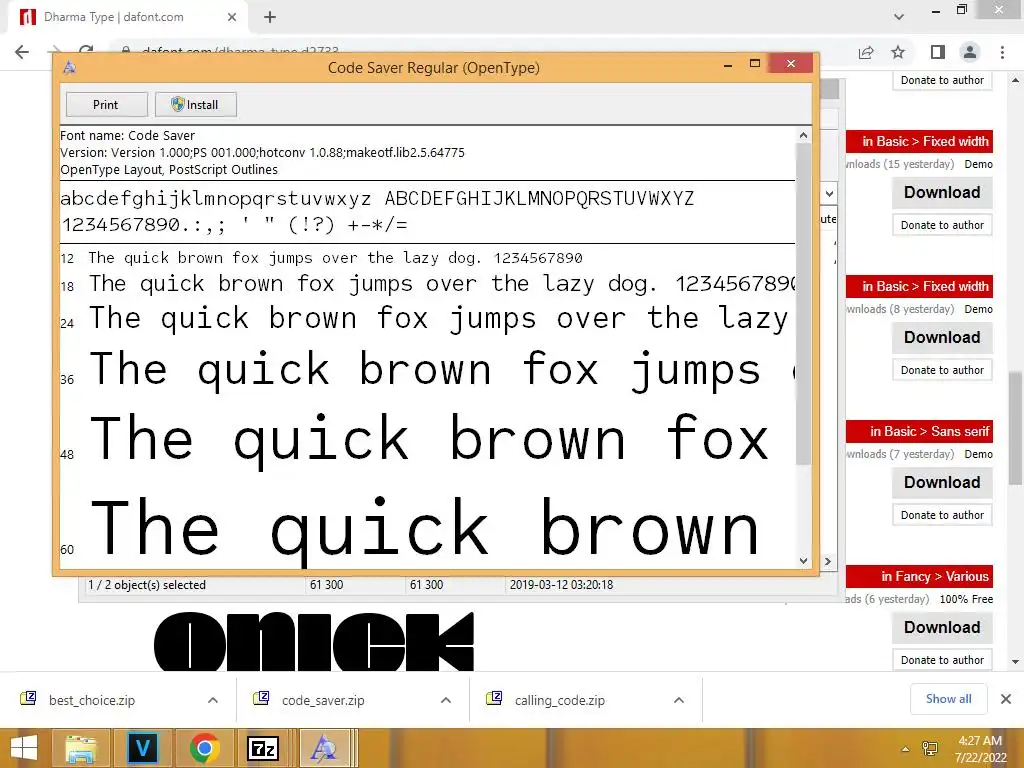Viewport: 1024px width, 768px height.
Task: Open the 'in Fancy > Various' category link
Action: tap(935, 576)
